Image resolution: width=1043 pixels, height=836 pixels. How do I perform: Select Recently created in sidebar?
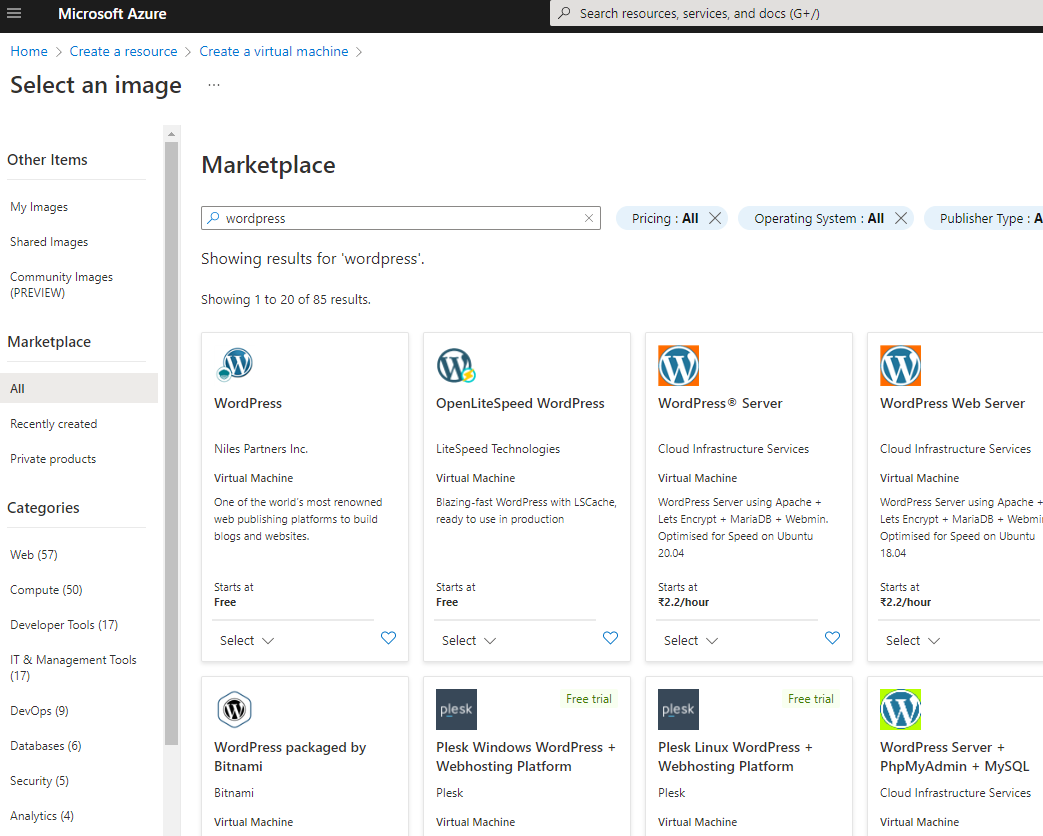54,424
